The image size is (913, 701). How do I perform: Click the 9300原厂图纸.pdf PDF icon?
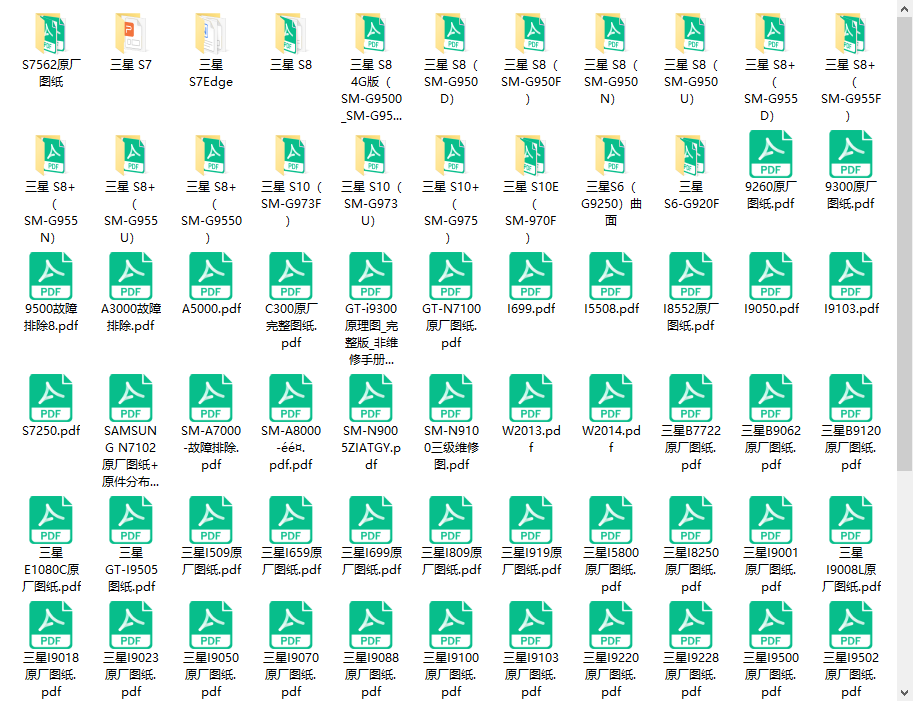coord(851,154)
